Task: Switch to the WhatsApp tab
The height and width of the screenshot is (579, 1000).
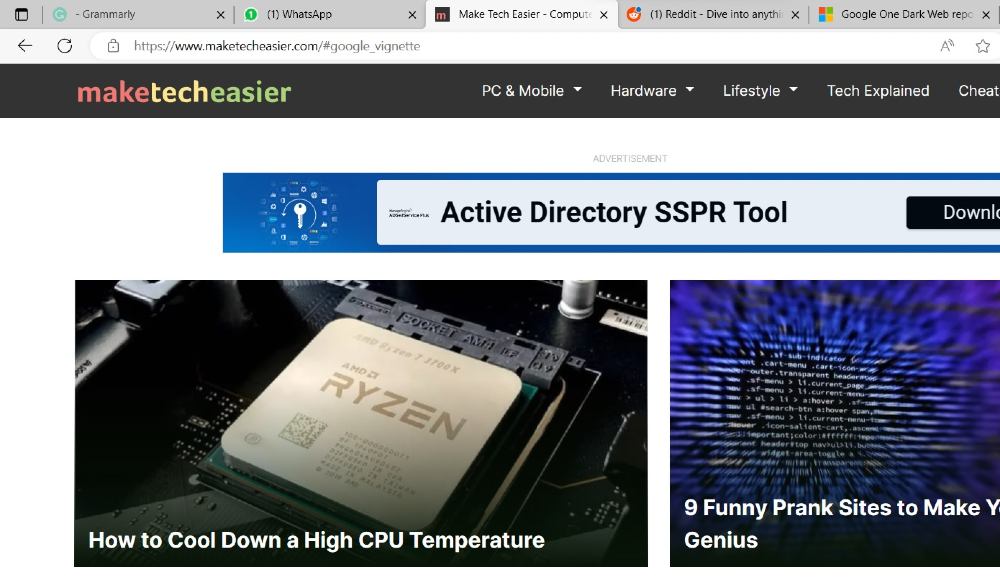Action: coord(325,15)
